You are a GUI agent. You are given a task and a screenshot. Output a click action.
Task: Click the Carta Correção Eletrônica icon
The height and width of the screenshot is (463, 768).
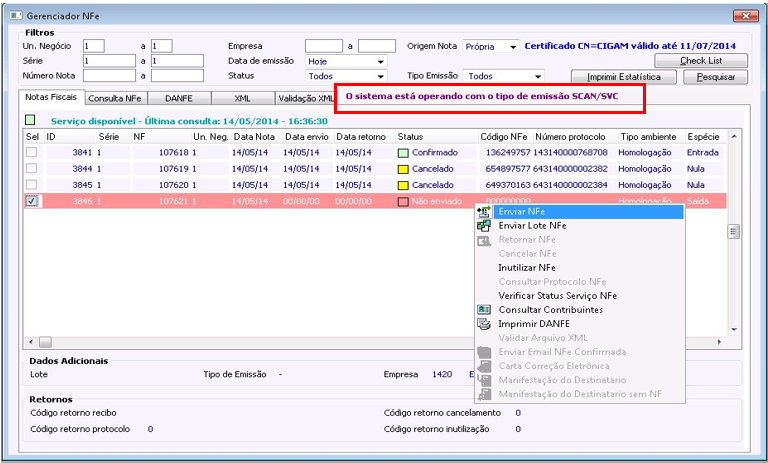[484, 366]
